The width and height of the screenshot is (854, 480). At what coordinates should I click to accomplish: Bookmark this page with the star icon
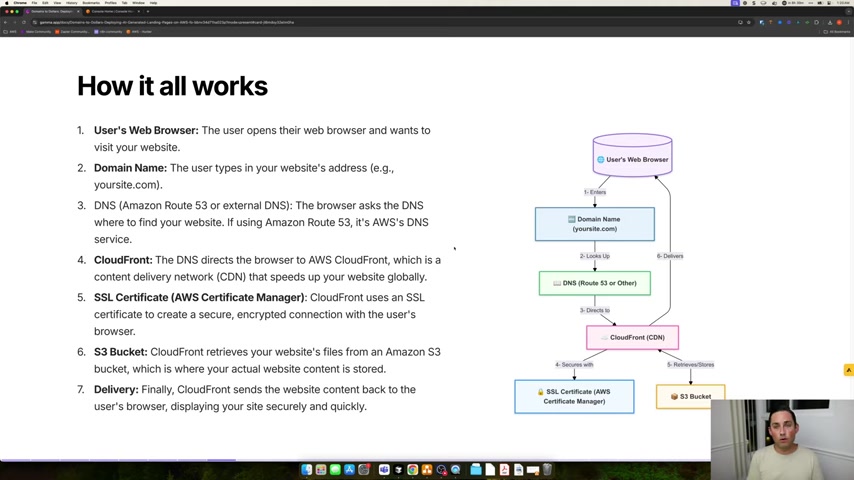[748, 22]
